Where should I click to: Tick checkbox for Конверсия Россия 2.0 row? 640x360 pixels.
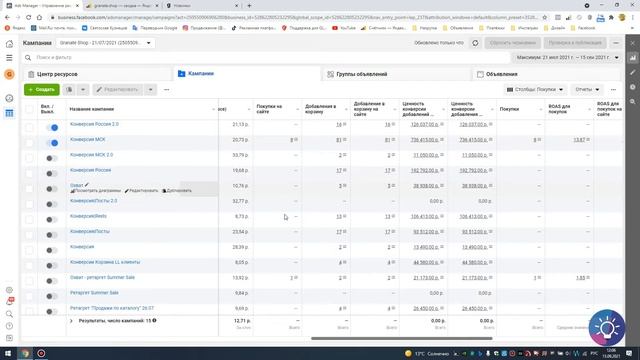pos(29,127)
